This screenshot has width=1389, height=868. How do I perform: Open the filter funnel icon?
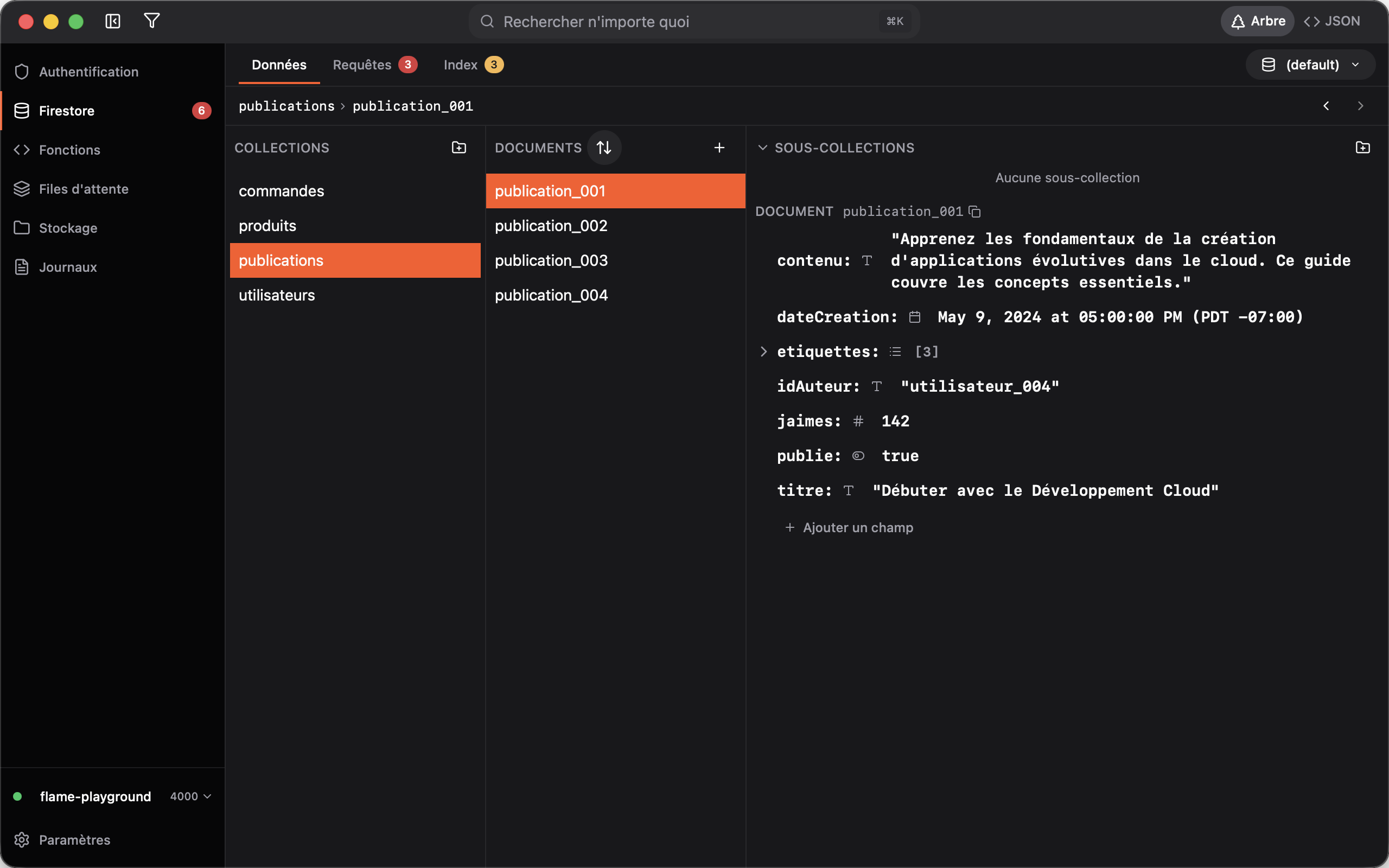(x=151, y=21)
